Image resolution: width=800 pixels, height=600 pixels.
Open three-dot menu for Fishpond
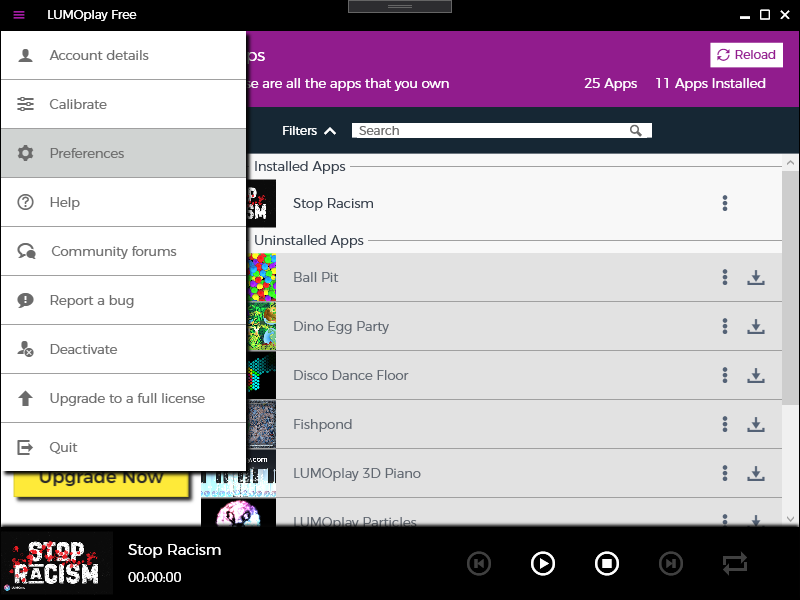(724, 424)
